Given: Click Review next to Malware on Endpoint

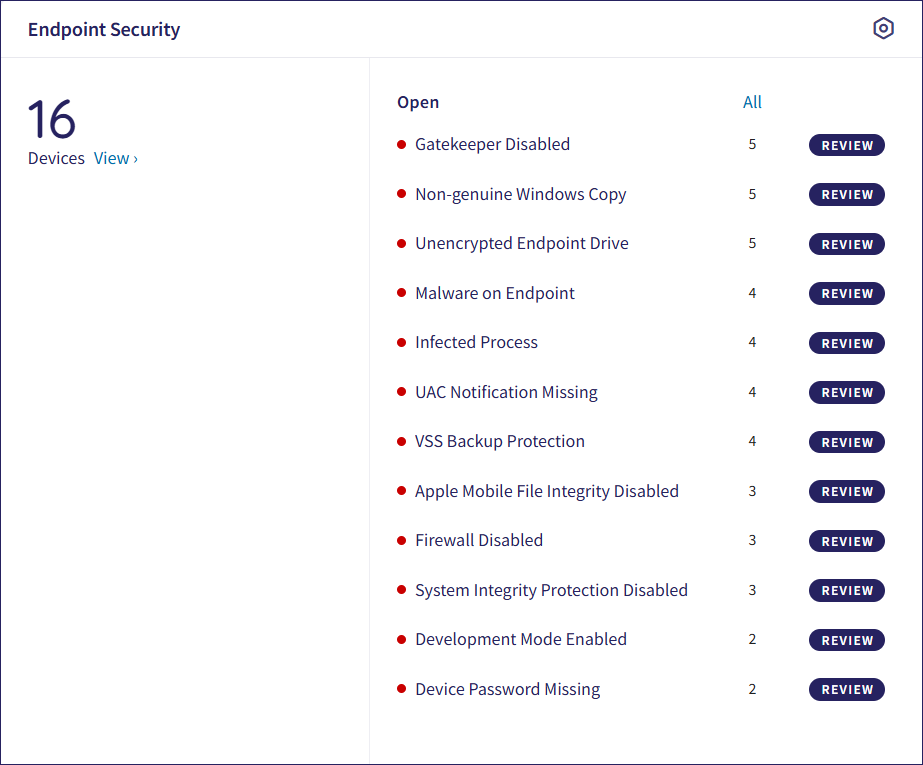Looking at the screenshot, I should pyautogui.click(x=846, y=294).
